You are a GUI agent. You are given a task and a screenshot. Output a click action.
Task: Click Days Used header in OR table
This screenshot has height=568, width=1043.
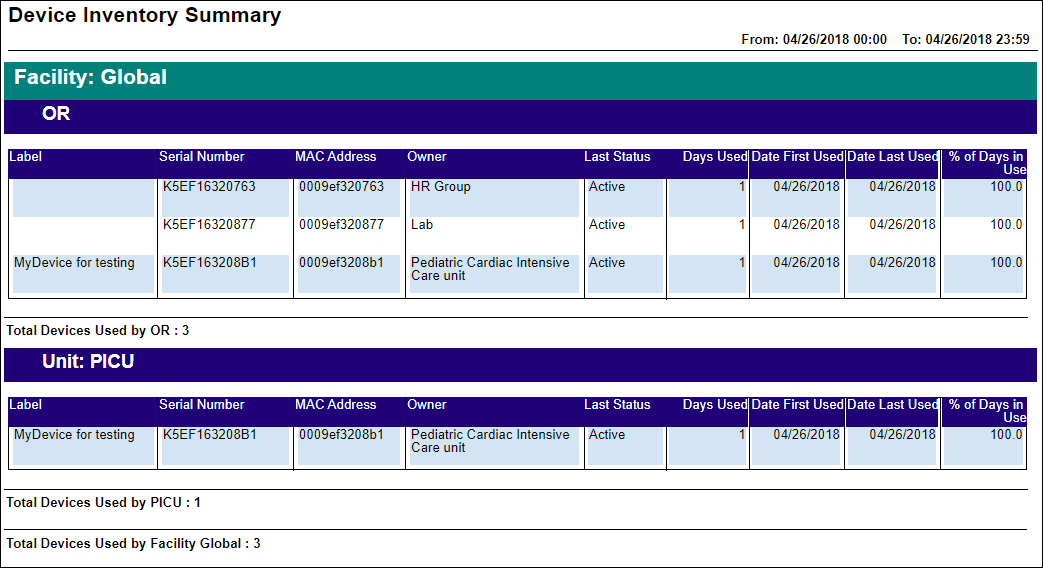715,156
